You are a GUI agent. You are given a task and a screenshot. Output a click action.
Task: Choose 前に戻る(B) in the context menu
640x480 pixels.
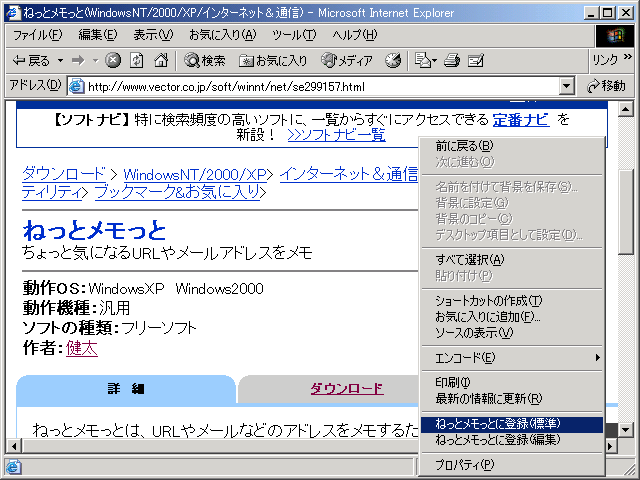coord(512,146)
